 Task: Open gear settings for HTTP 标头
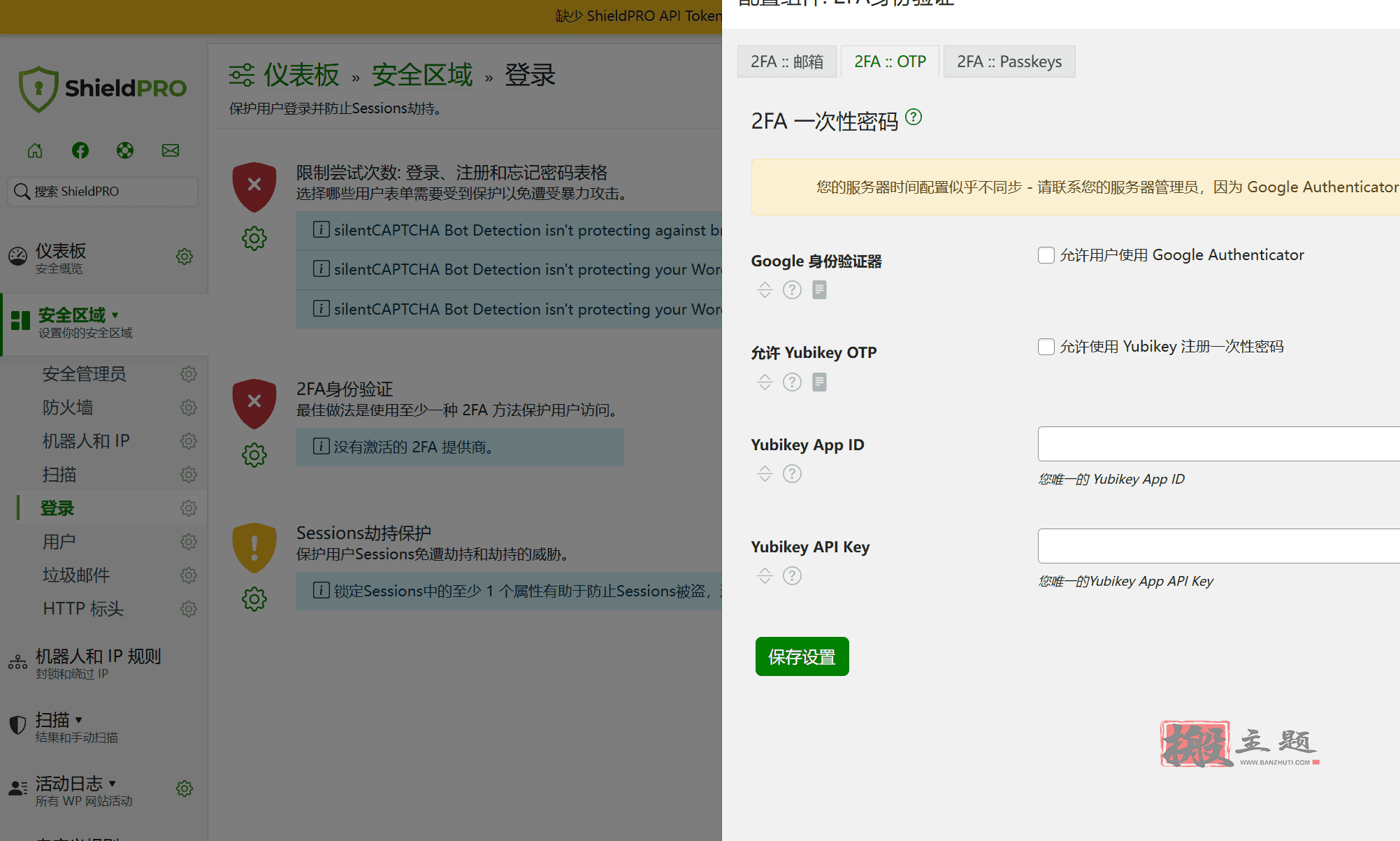189,609
